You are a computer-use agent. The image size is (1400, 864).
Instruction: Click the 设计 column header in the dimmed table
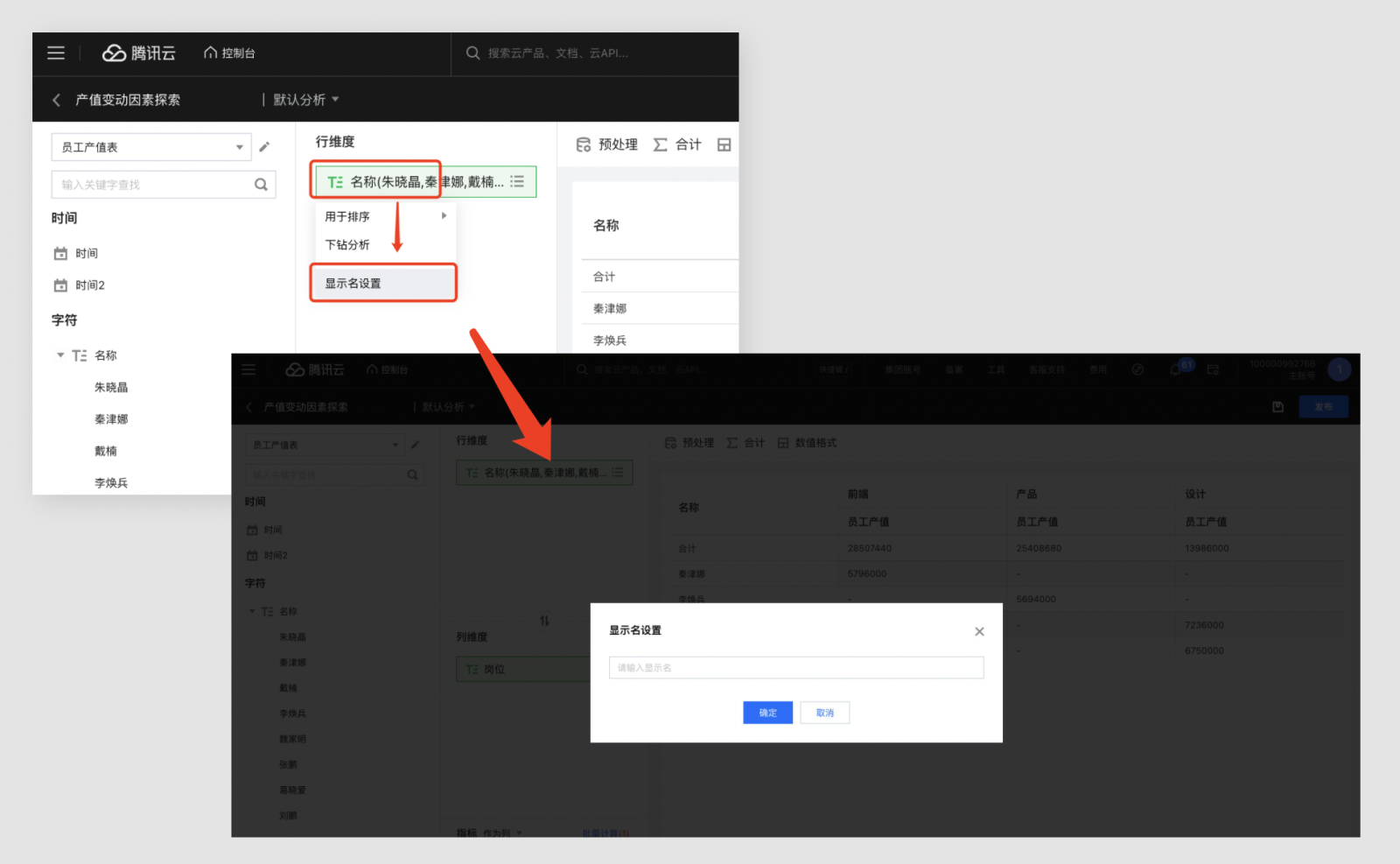[1195, 495]
